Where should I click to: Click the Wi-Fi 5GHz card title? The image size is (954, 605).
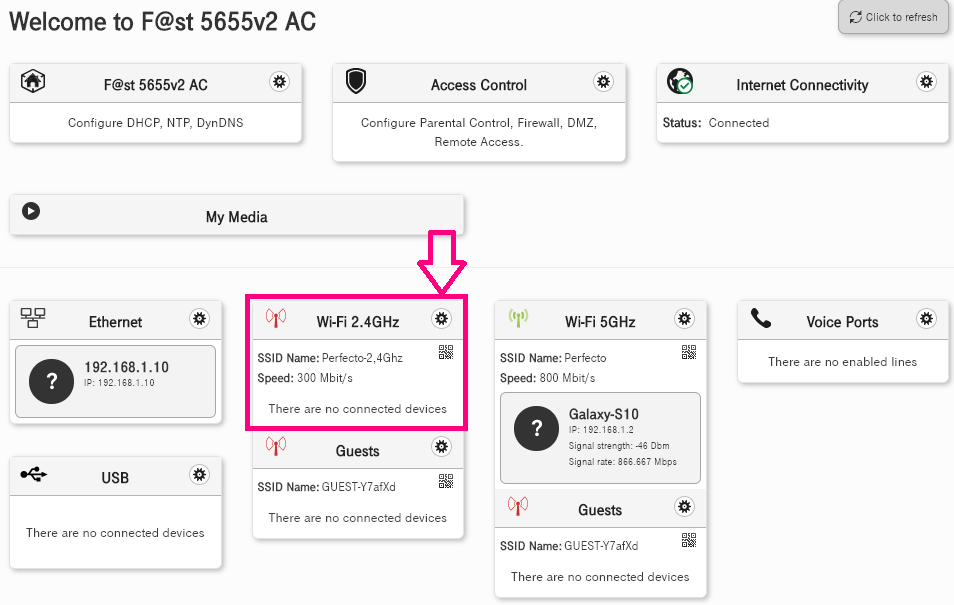(x=600, y=322)
